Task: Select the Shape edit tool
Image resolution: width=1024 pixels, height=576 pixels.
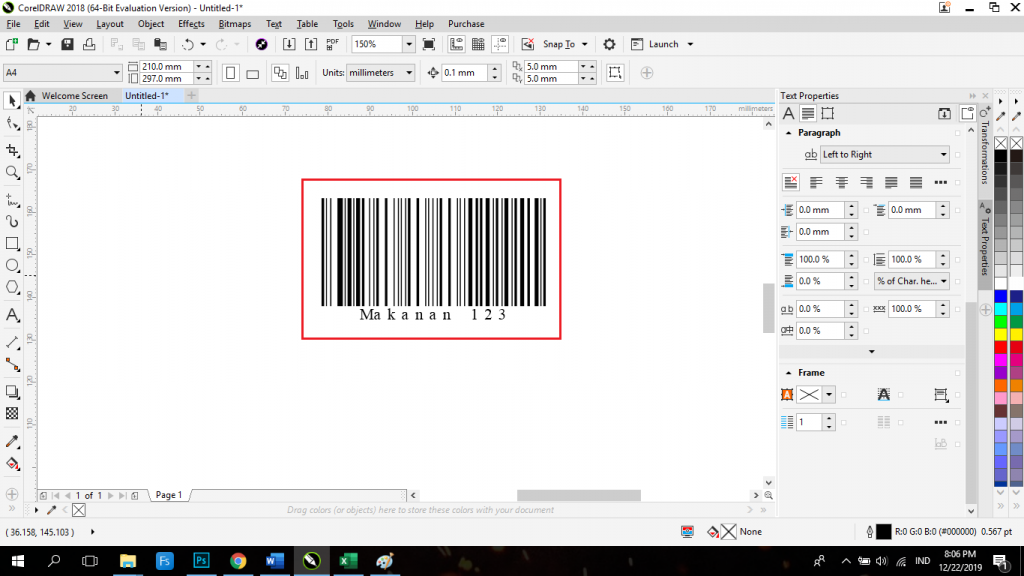Action: (x=12, y=123)
